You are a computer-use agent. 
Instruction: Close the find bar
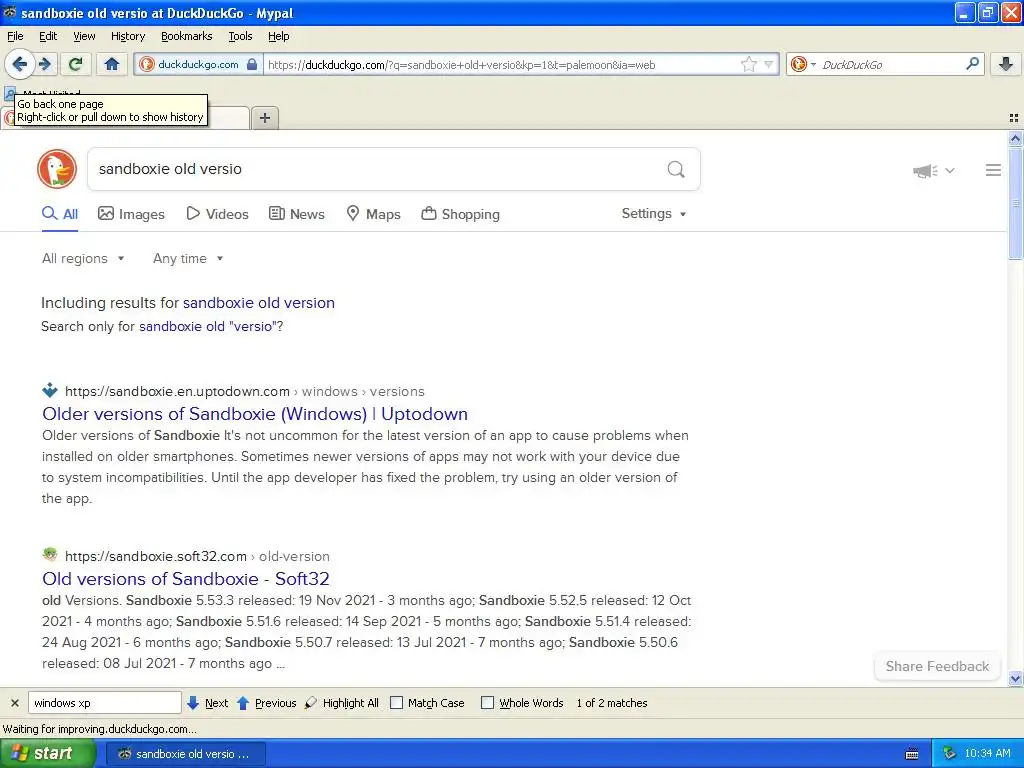pos(14,703)
